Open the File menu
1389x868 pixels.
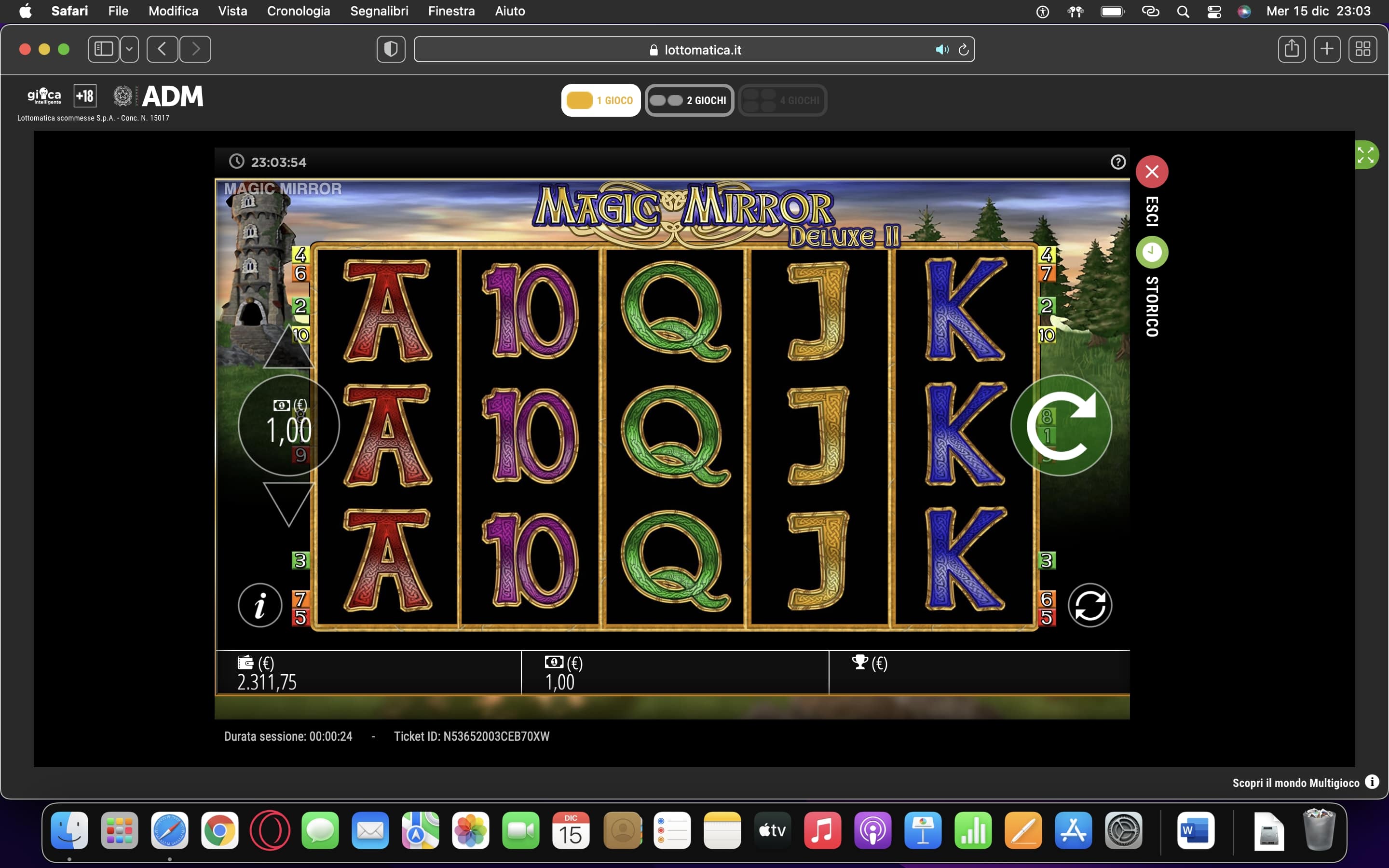point(118,11)
